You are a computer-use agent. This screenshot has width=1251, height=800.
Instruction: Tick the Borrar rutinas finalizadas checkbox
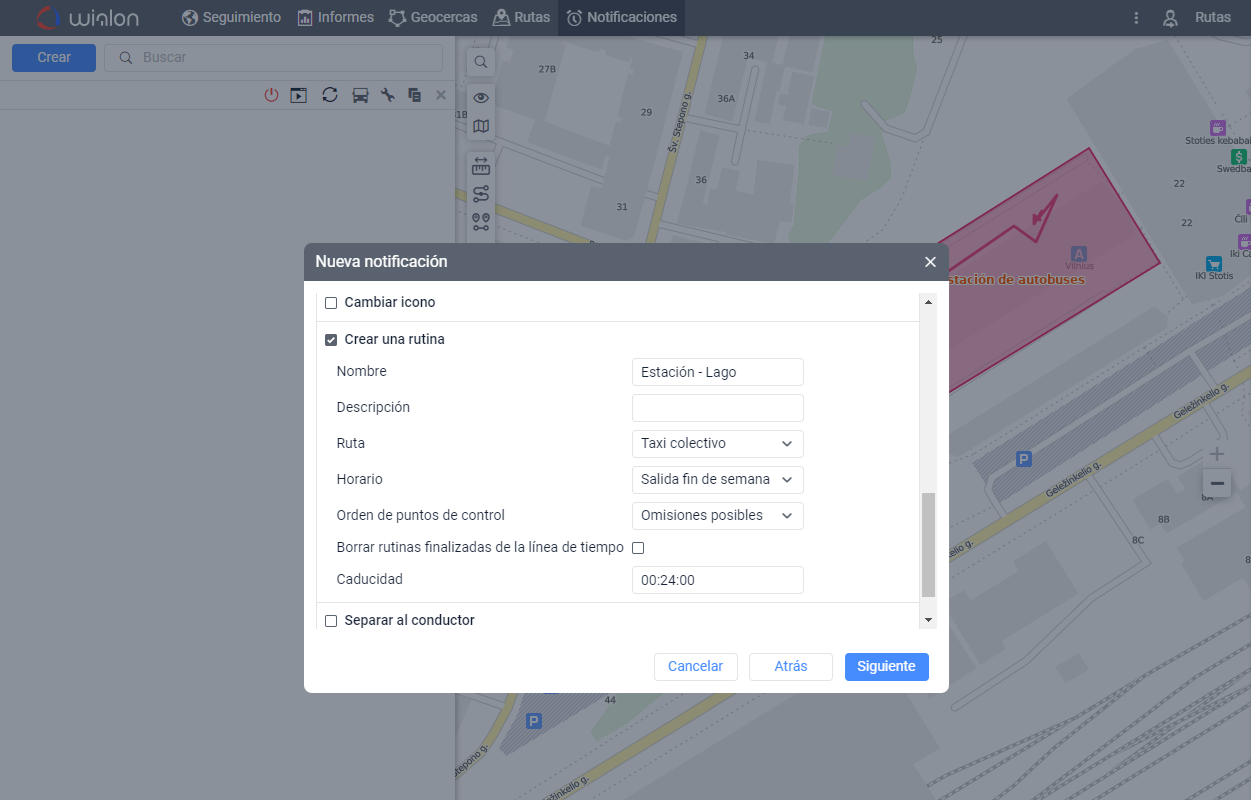click(x=638, y=548)
